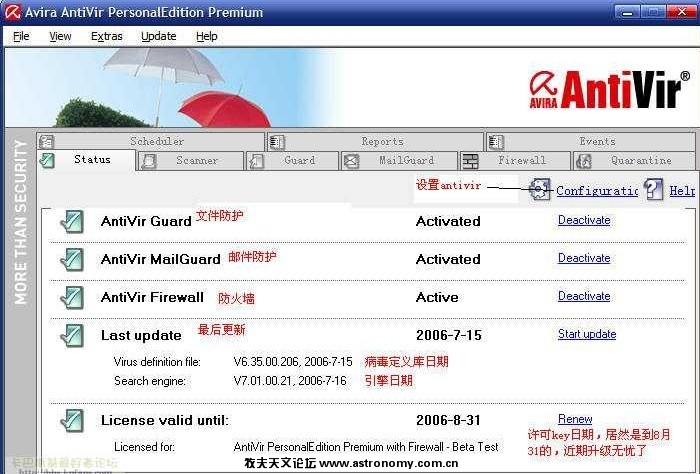Switch to the Scanner tab
The width and height of the screenshot is (700, 474).
click(x=191, y=161)
